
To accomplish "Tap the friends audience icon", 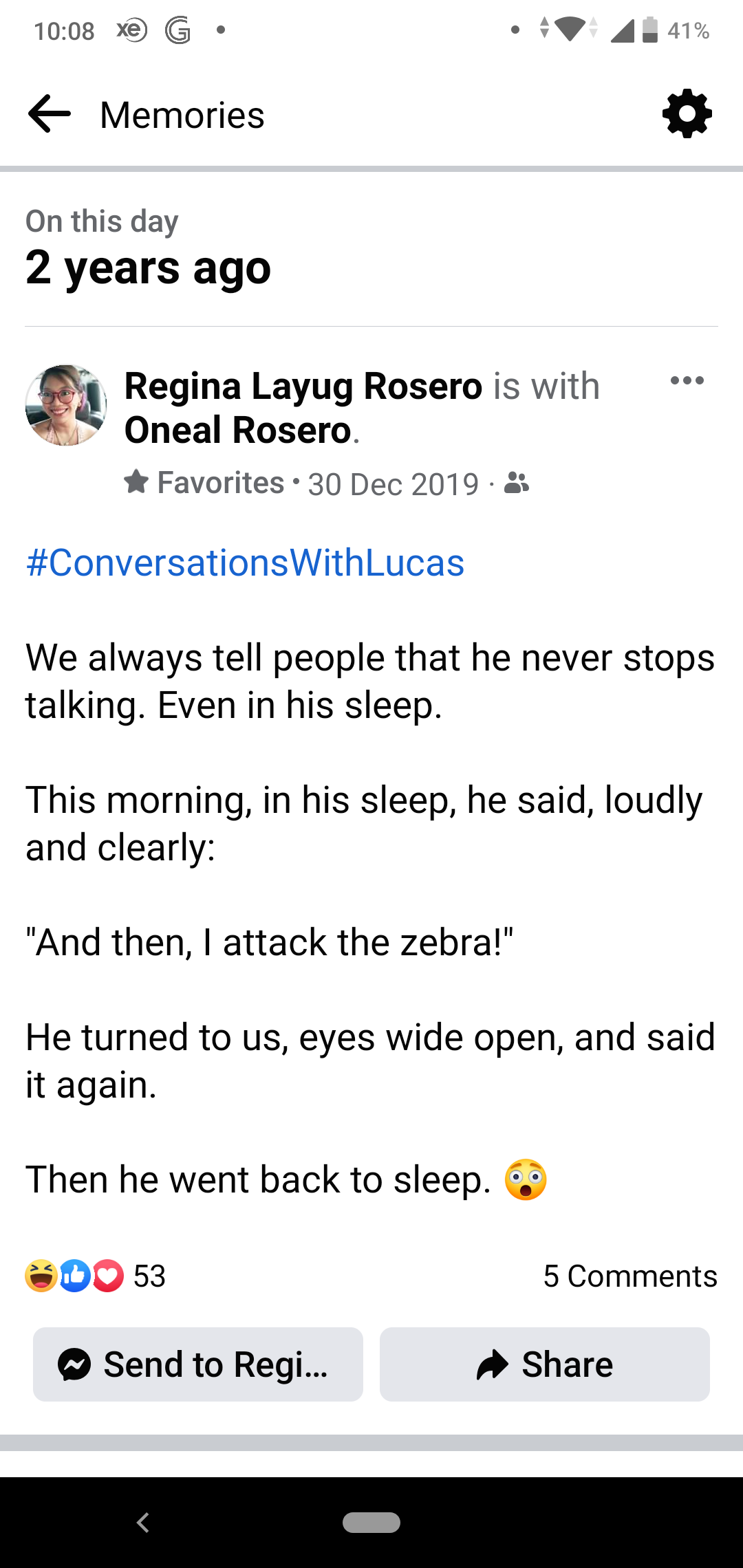I will [517, 483].
